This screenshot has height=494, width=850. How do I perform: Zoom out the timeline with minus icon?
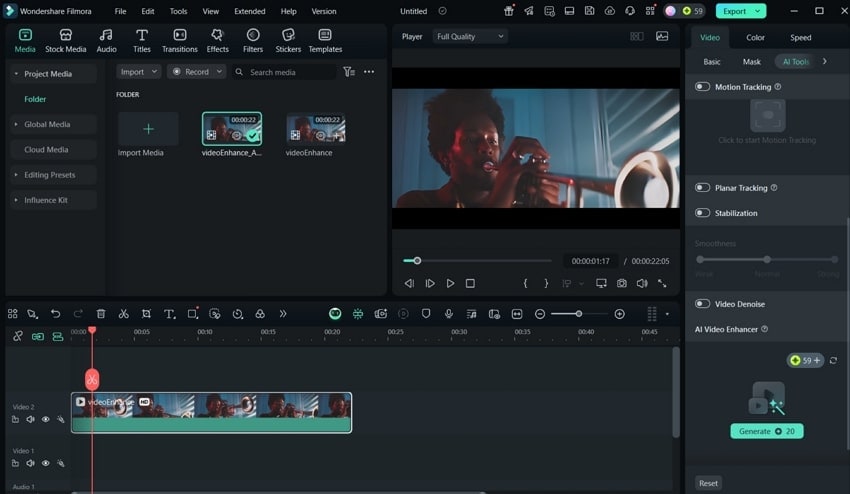click(539, 314)
